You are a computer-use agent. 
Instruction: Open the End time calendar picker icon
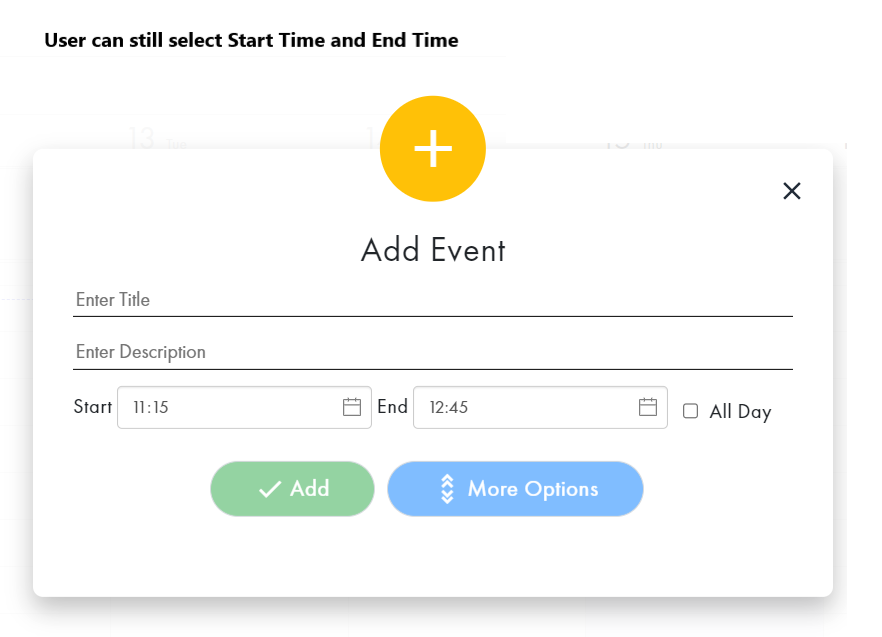click(x=649, y=407)
